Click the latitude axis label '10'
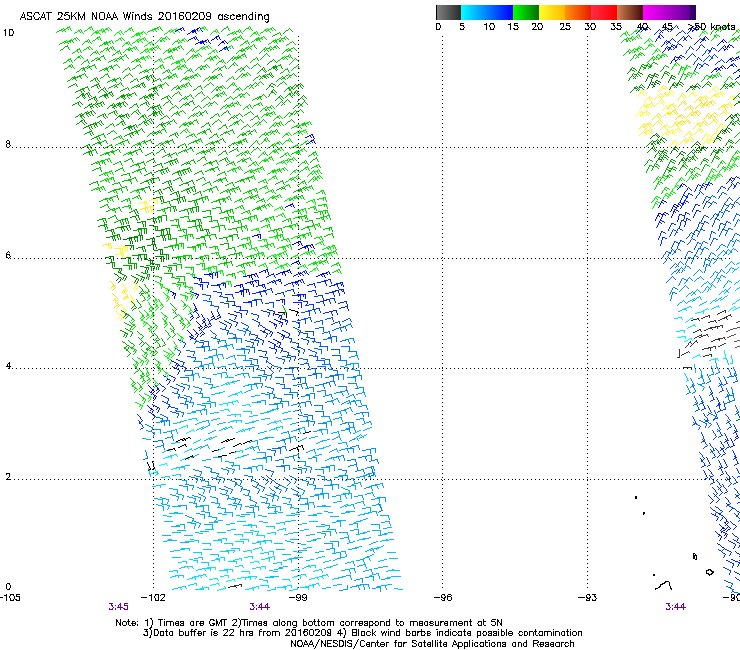Viewport: 740px width, 650px height. pos(8,33)
